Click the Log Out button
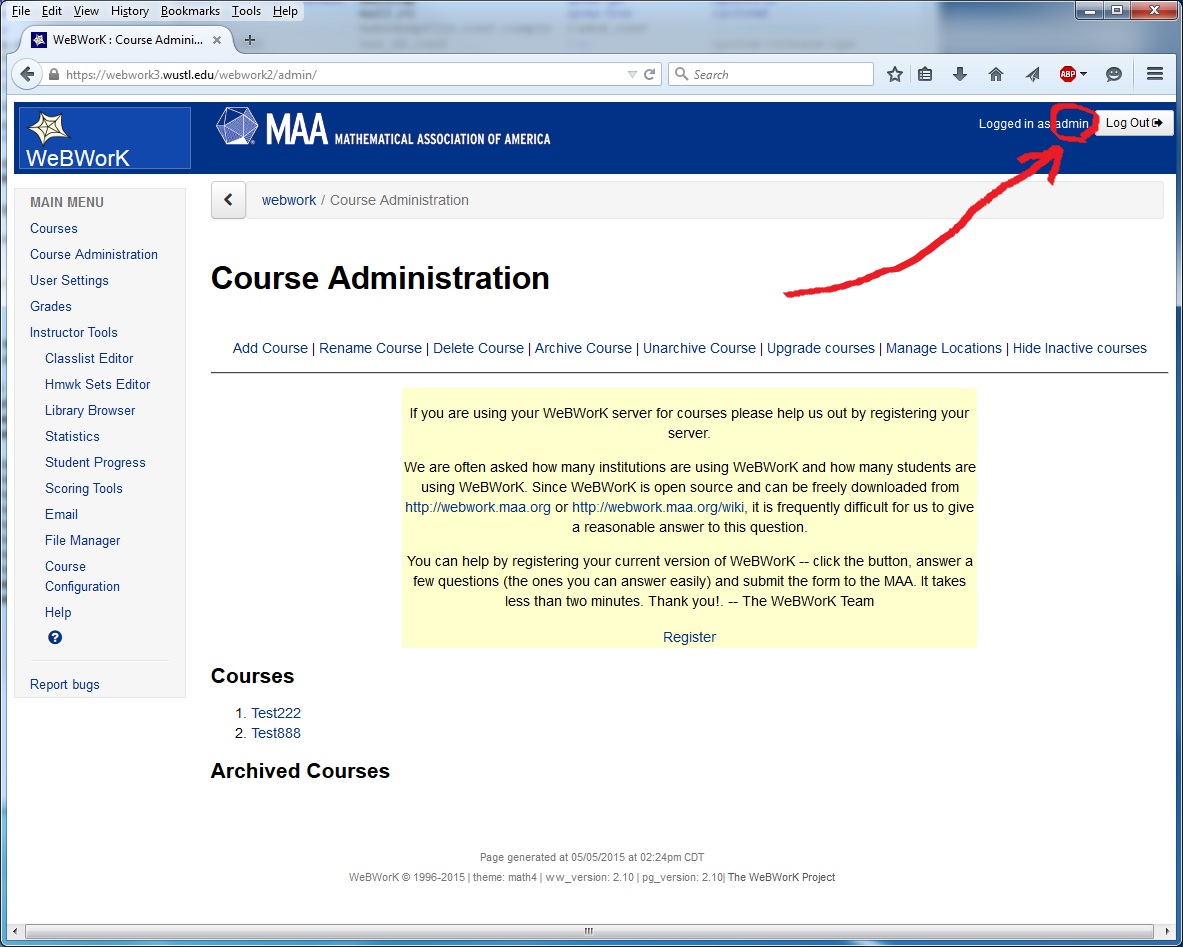 coord(1134,123)
